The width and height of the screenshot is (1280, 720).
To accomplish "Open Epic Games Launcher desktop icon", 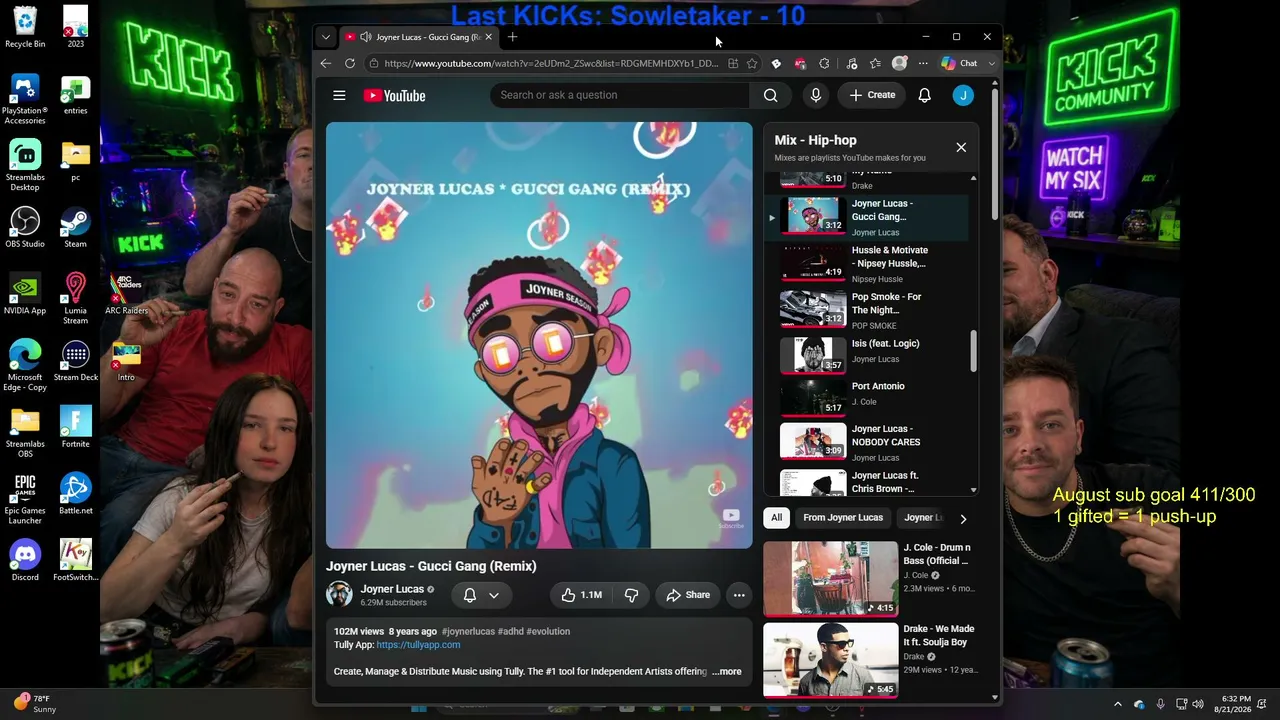I will (25, 498).
